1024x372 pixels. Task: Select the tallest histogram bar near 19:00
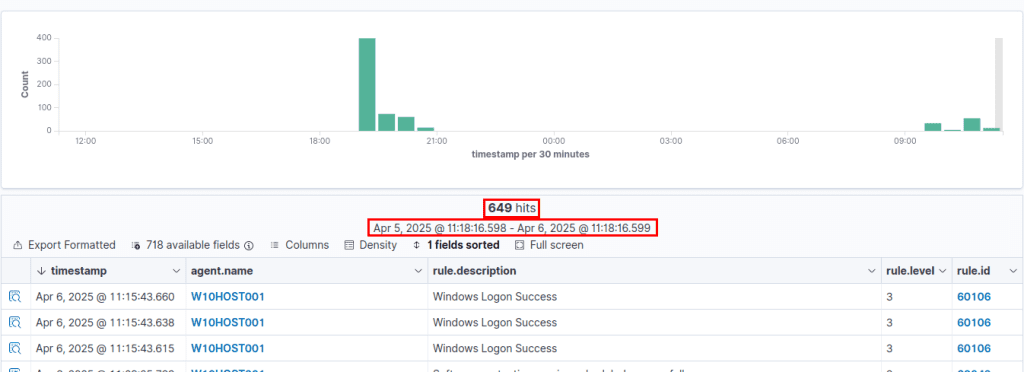[367, 84]
